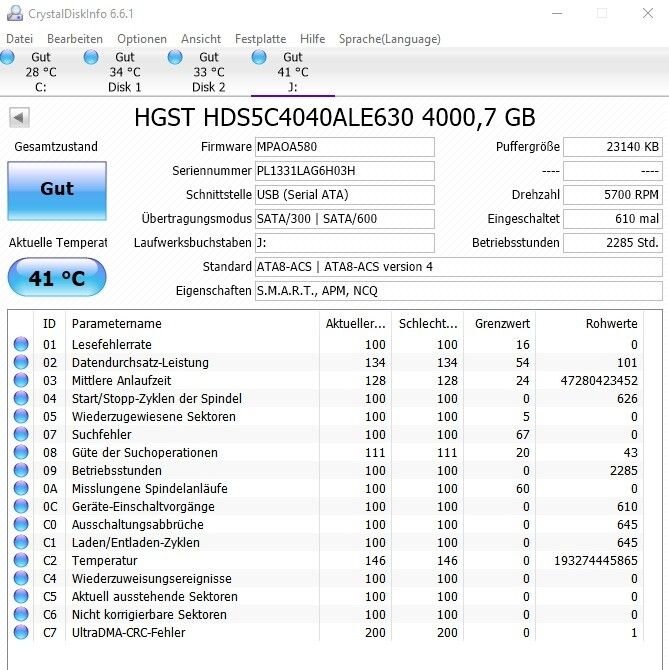Select the UltraDMA-CRC-Fehler parameter name
669x670 pixels.
coord(129,632)
